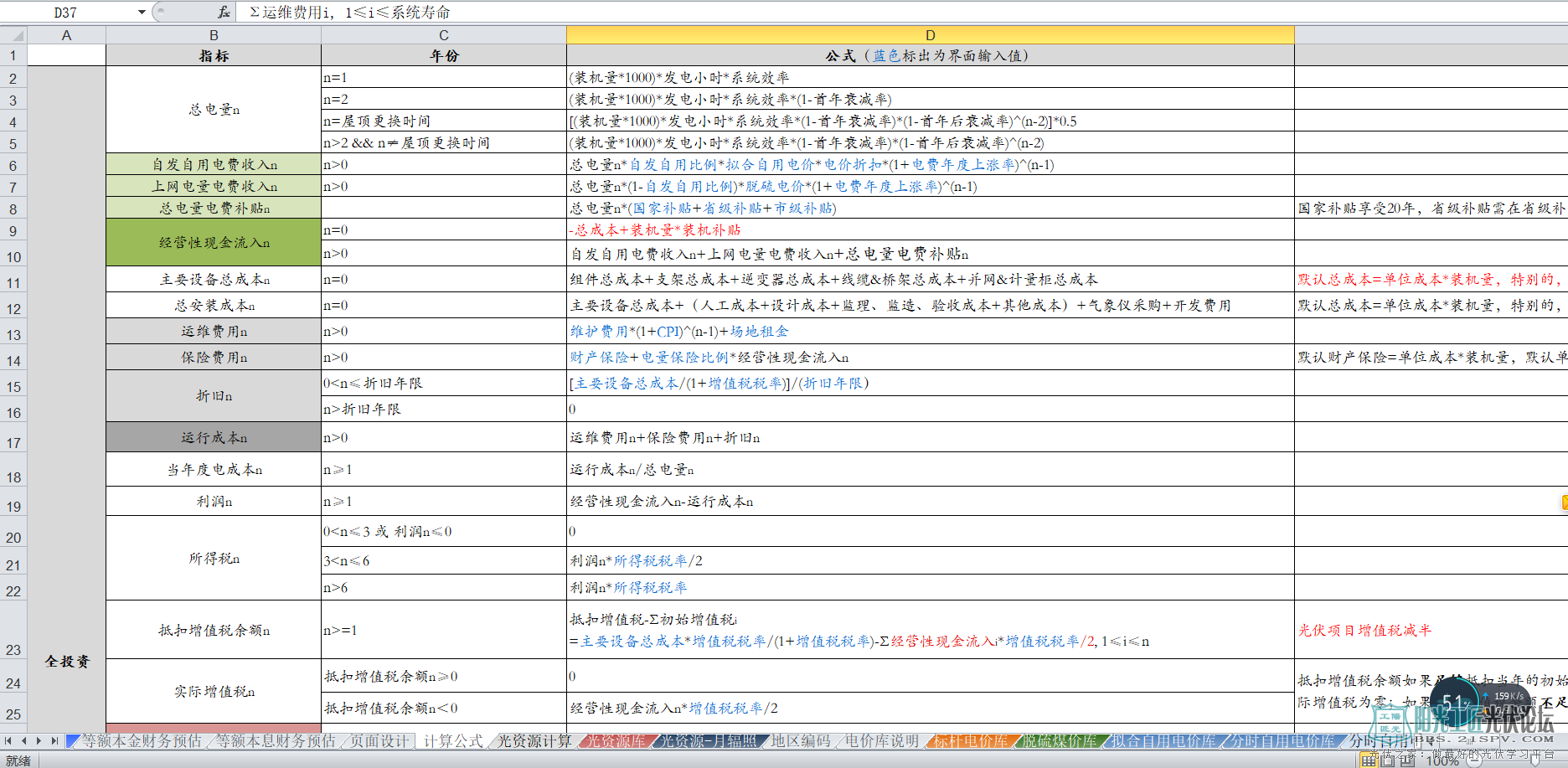
Task: Click the Select All corner triangle
Action: (13, 35)
